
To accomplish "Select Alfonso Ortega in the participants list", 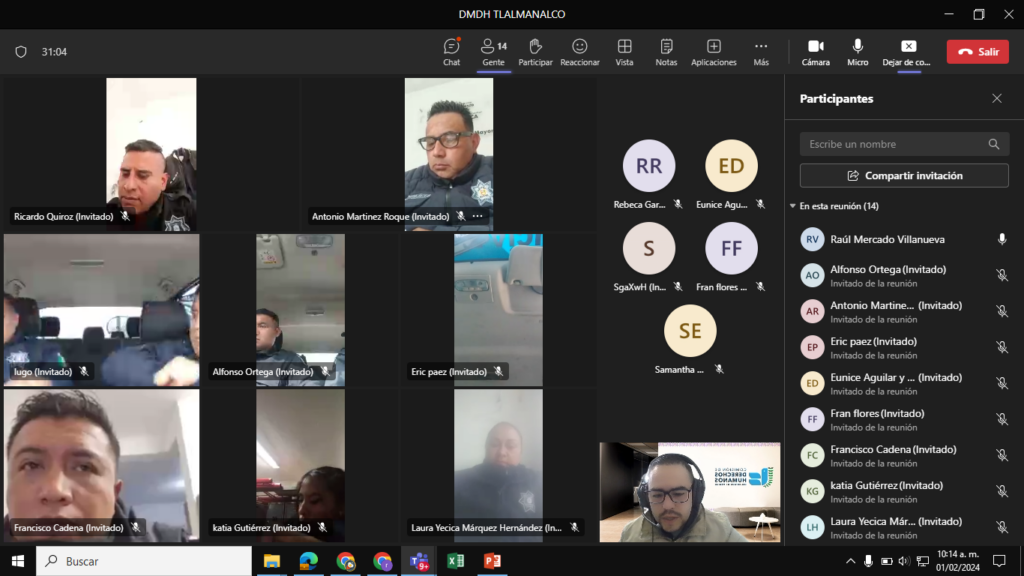I will 888,275.
